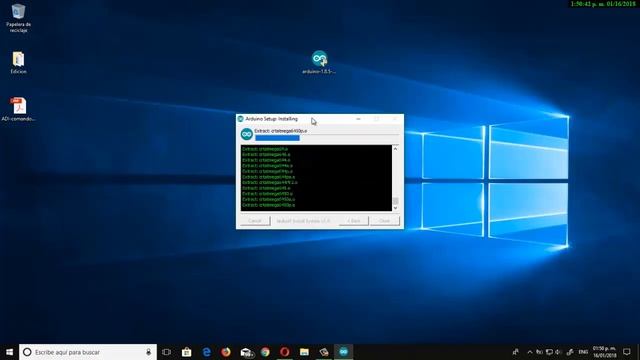Open Task View from the taskbar
The width and height of the screenshot is (640, 360).
(x=167, y=352)
